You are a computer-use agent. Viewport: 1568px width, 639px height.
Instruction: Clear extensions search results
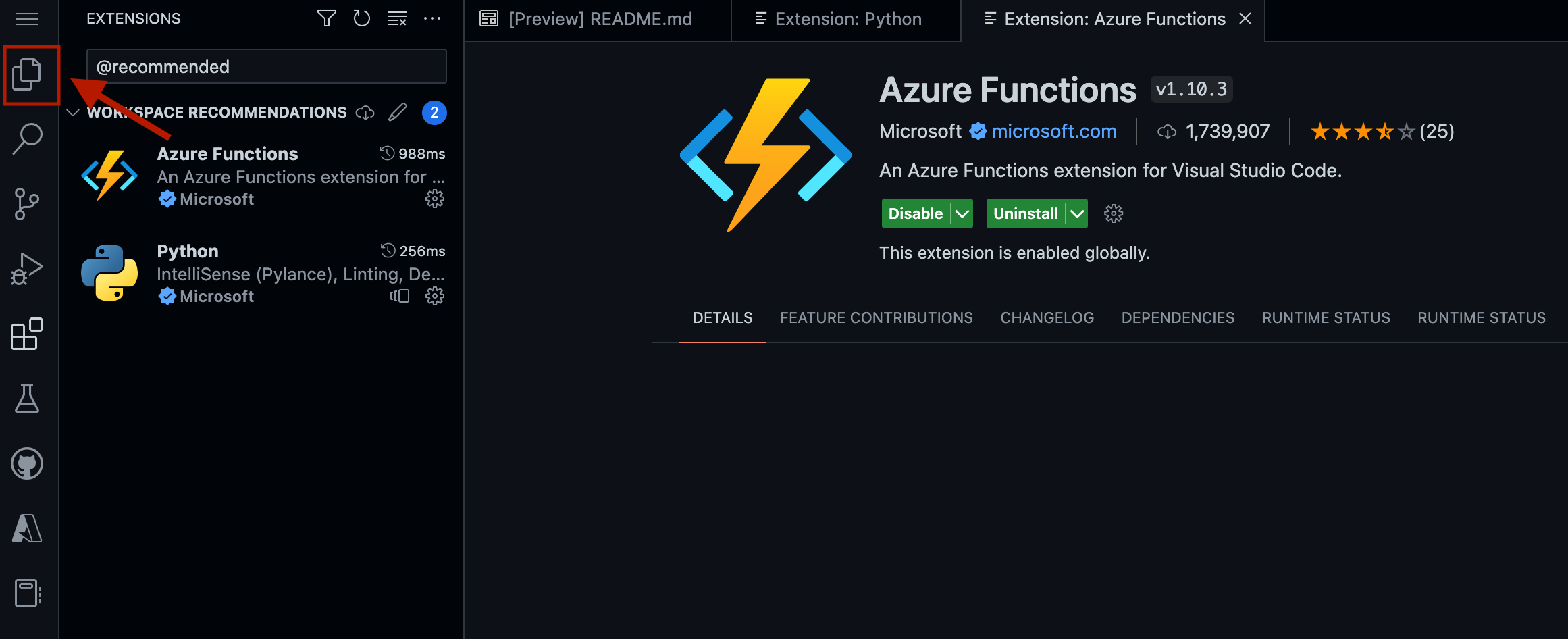pos(397,19)
